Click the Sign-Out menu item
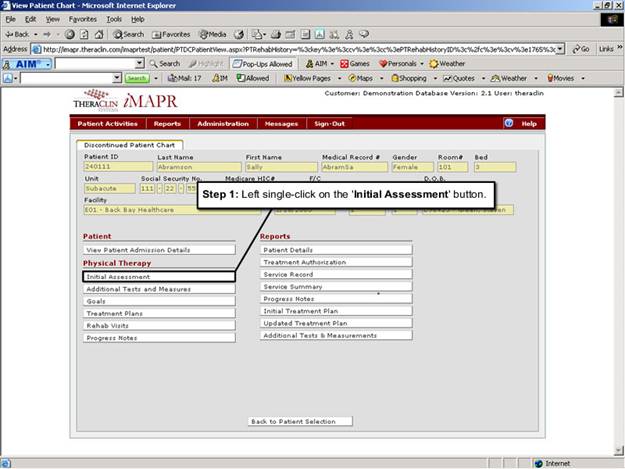 click(329, 123)
